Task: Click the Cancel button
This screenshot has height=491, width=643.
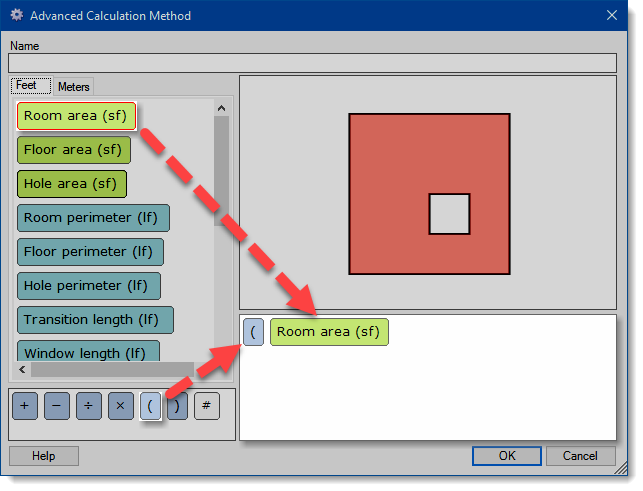Action: pos(580,456)
